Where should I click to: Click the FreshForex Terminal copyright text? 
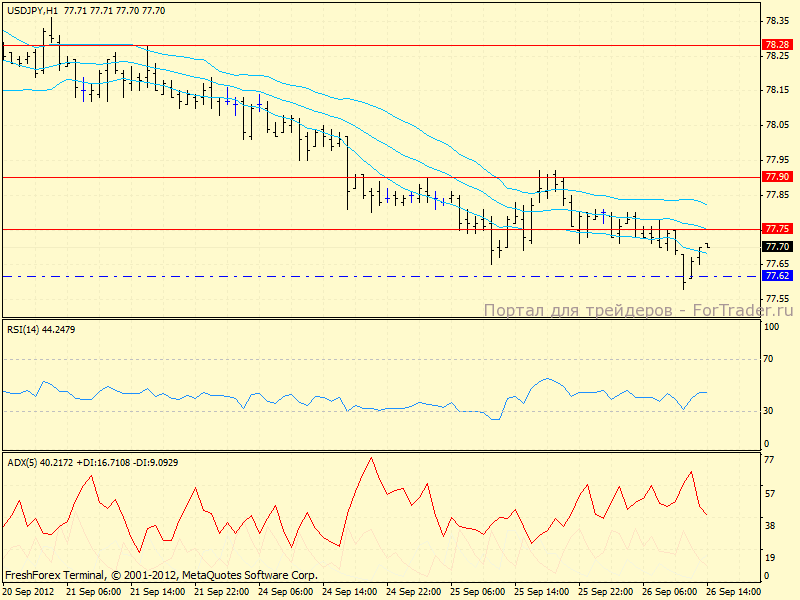[160, 575]
